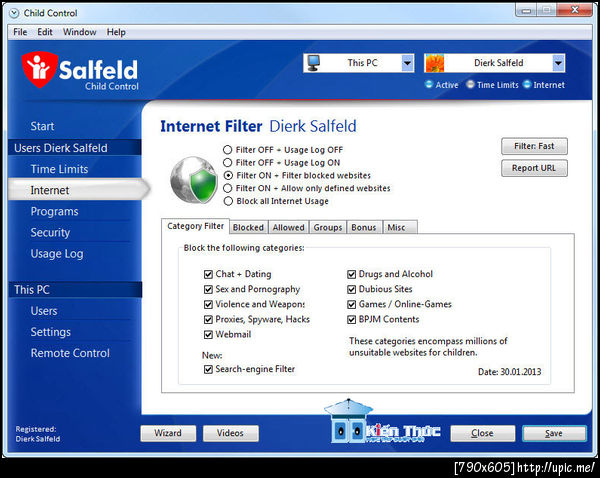Open the File menu

(20, 32)
